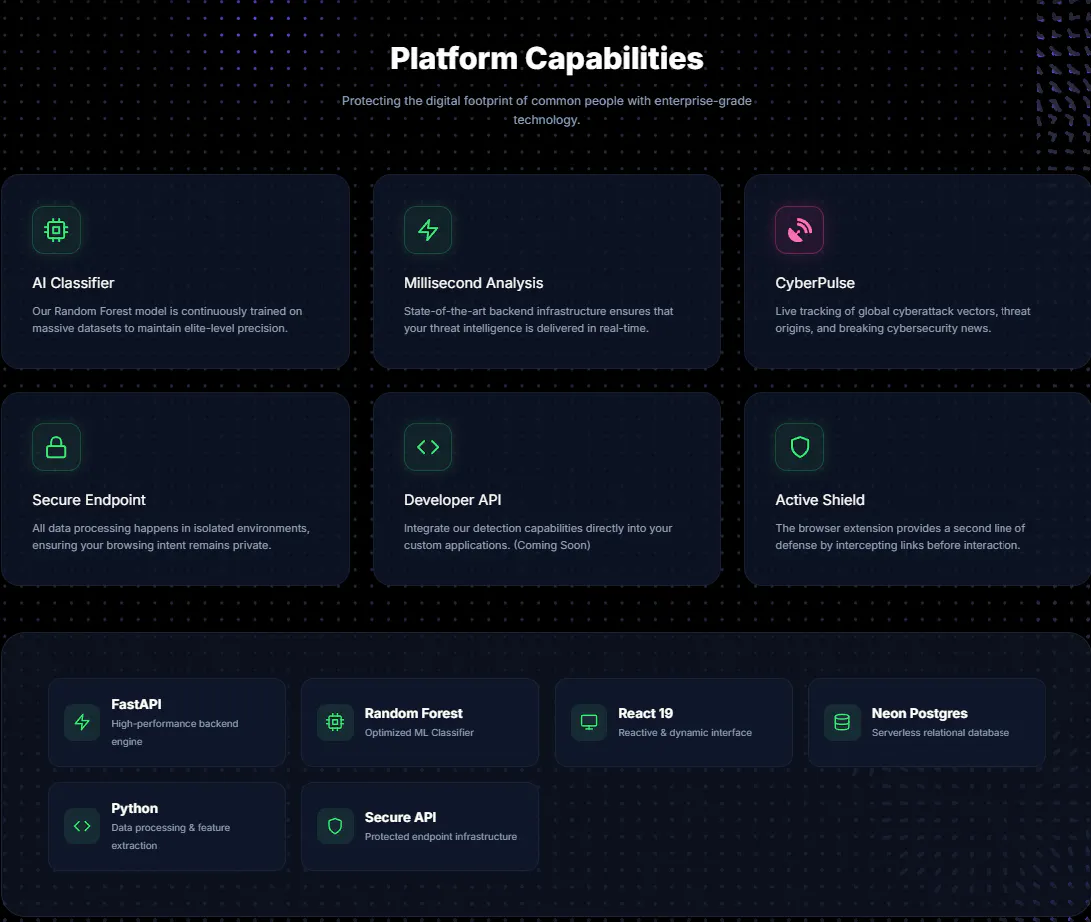This screenshot has width=1091, height=922.
Task: Click 'Data processing & feature extraction' text
Action: (x=170, y=836)
